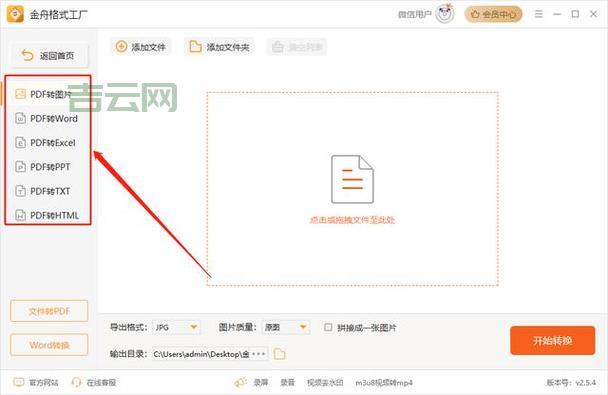The image size is (608, 395).
Task: Click the return arrow icon on 返回首页
Action: pyautogui.click(x=28, y=55)
